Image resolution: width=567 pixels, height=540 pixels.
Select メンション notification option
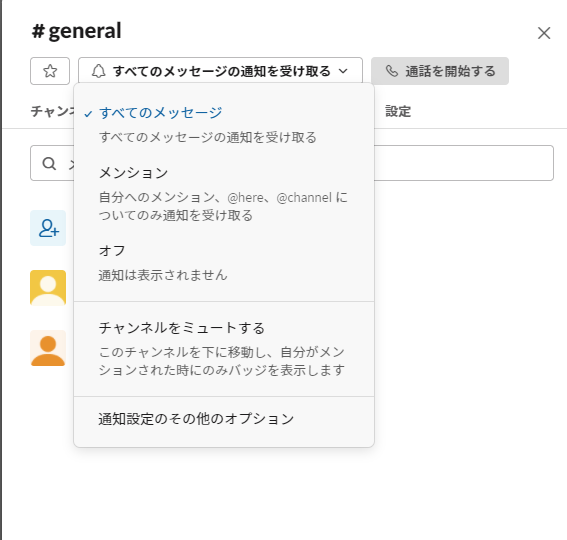[224, 194]
